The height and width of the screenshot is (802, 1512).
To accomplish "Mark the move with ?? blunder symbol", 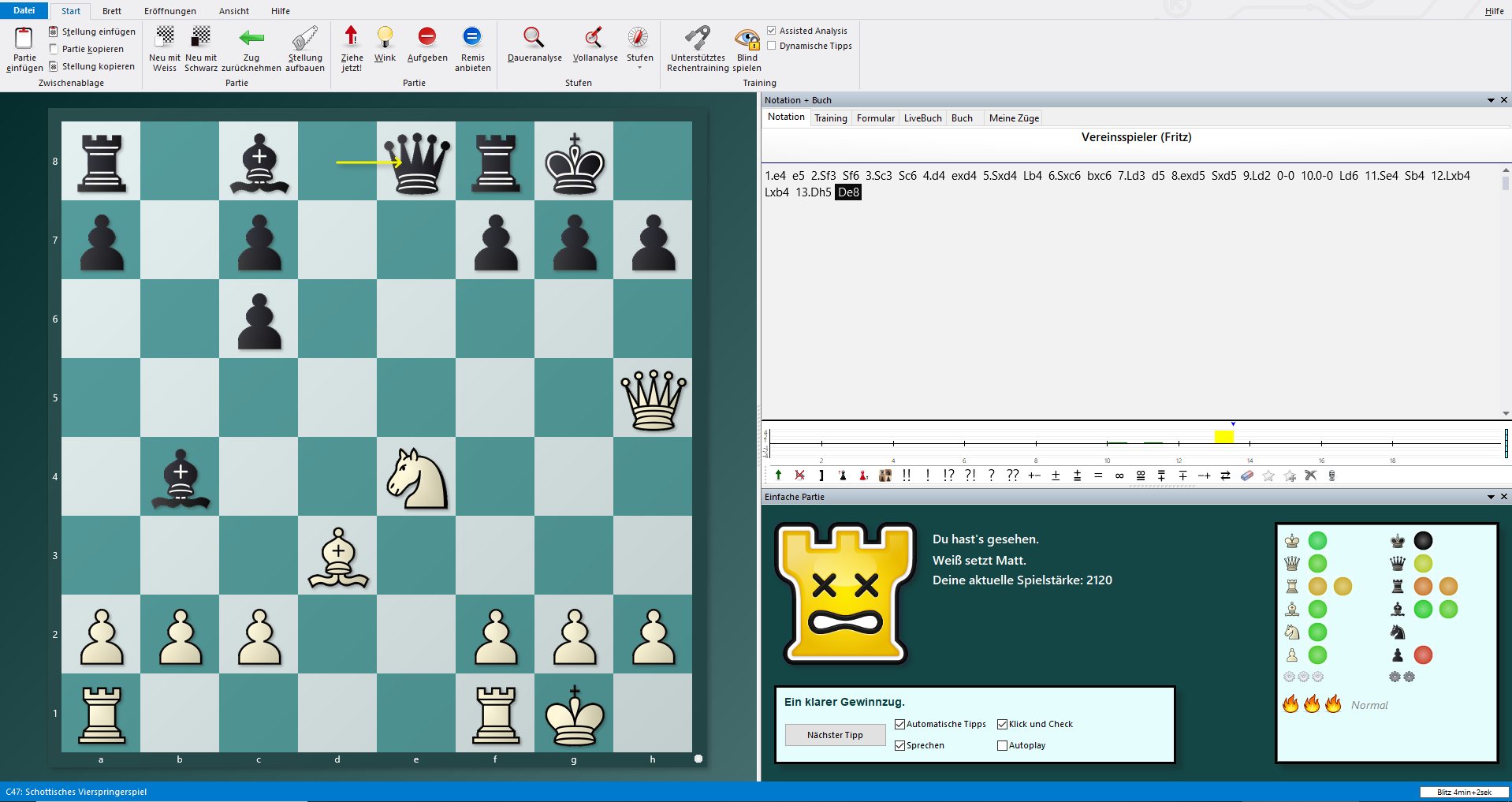I will click(1013, 476).
